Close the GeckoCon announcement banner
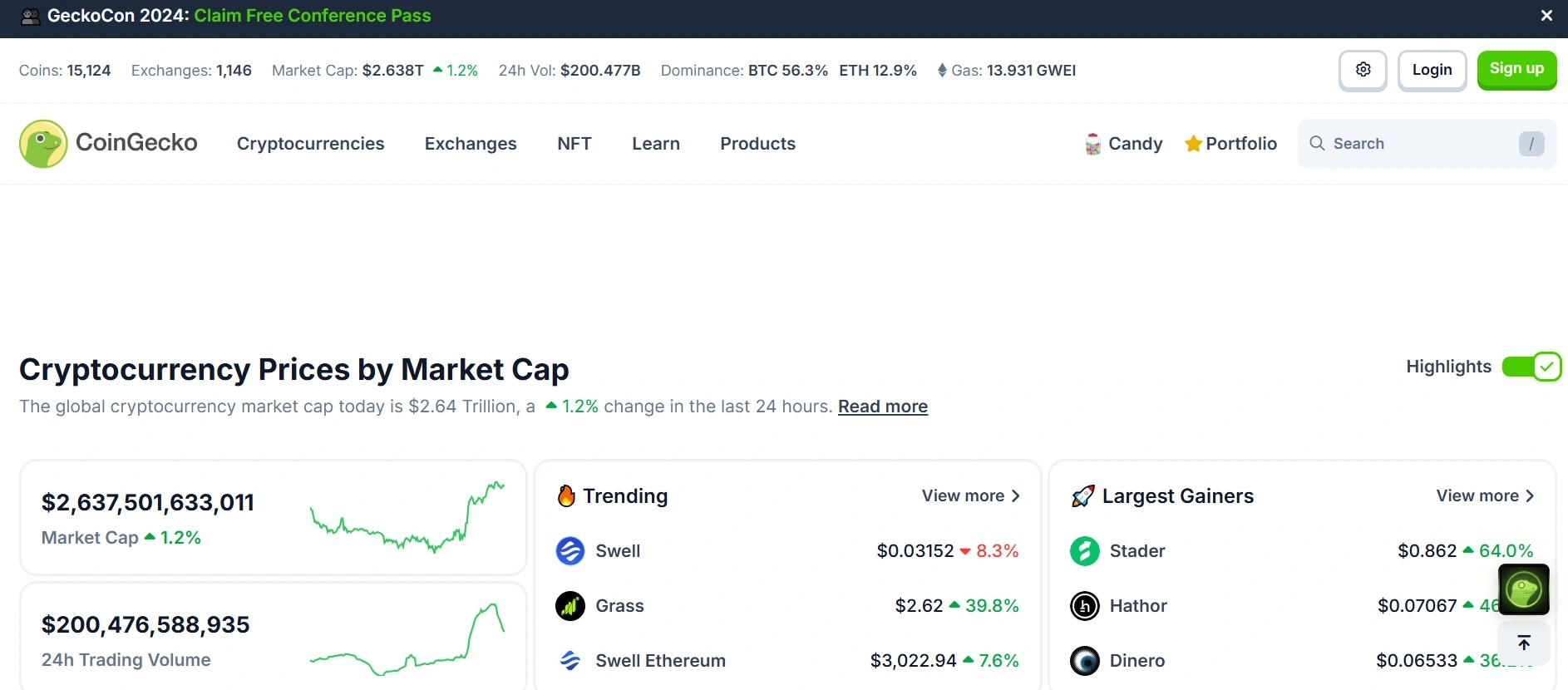This screenshot has height=690, width=1568. [1546, 16]
